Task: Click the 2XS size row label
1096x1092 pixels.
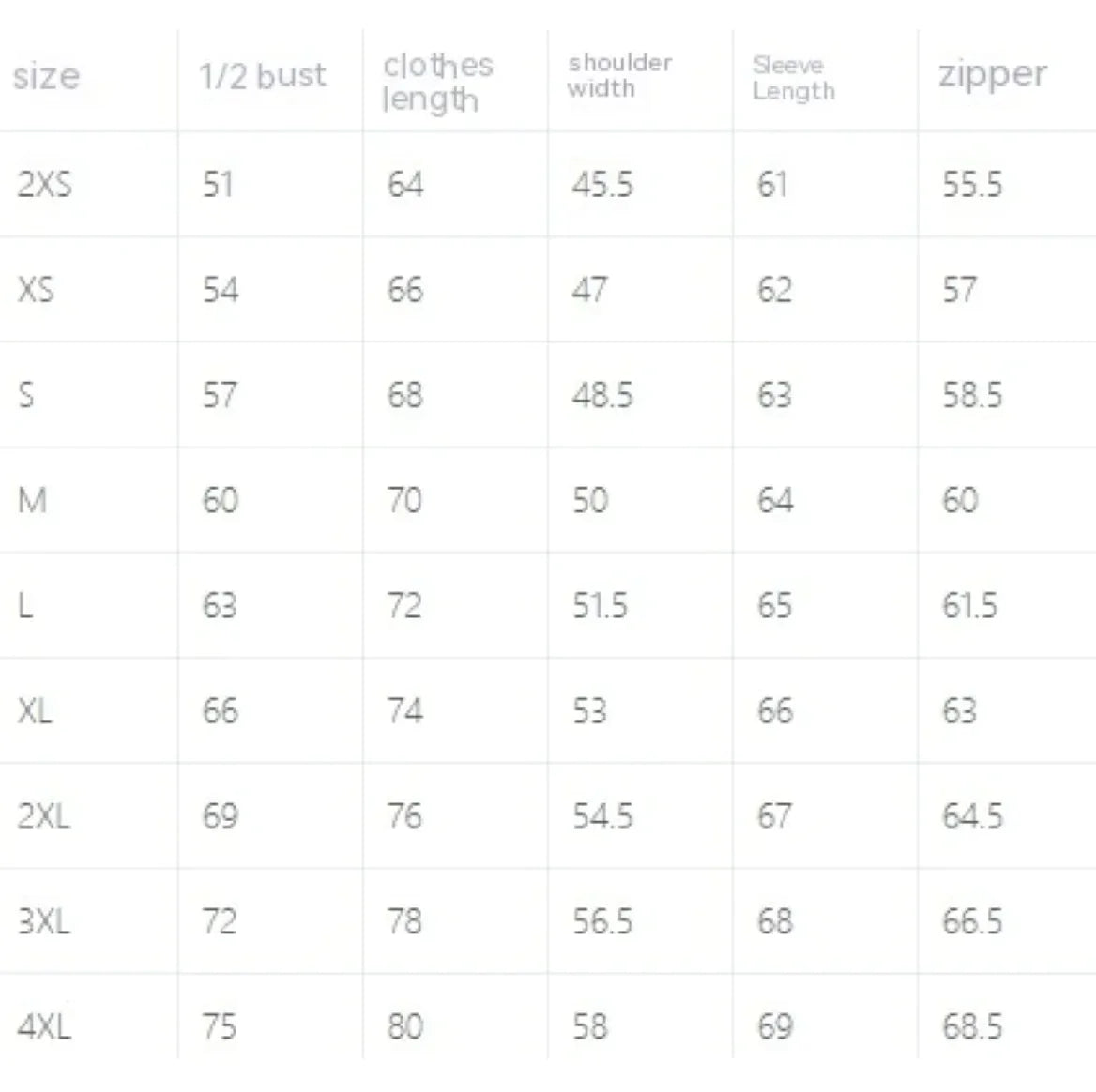Action: click(x=44, y=184)
